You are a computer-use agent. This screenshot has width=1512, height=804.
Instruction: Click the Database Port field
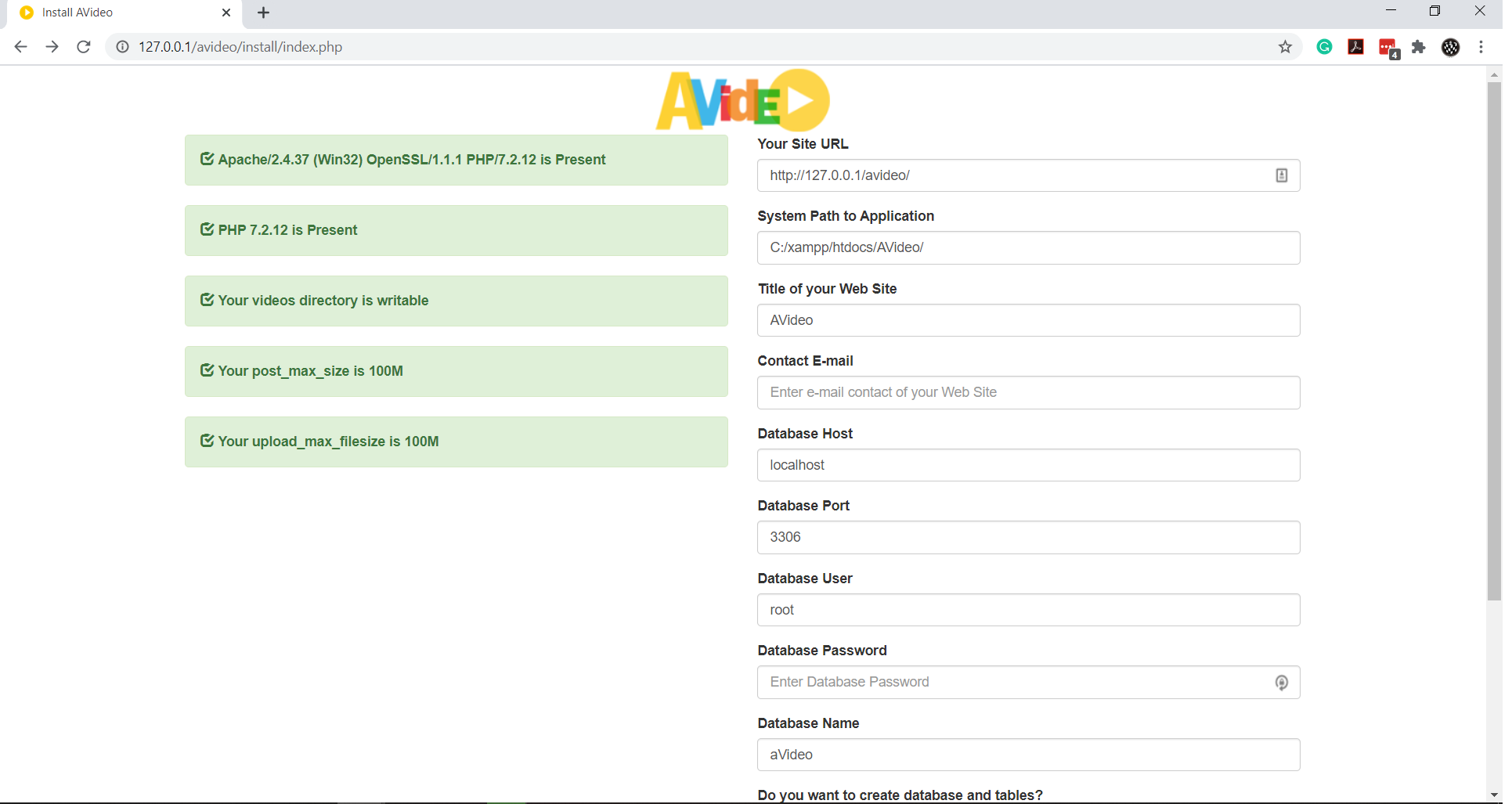tap(1028, 537)
